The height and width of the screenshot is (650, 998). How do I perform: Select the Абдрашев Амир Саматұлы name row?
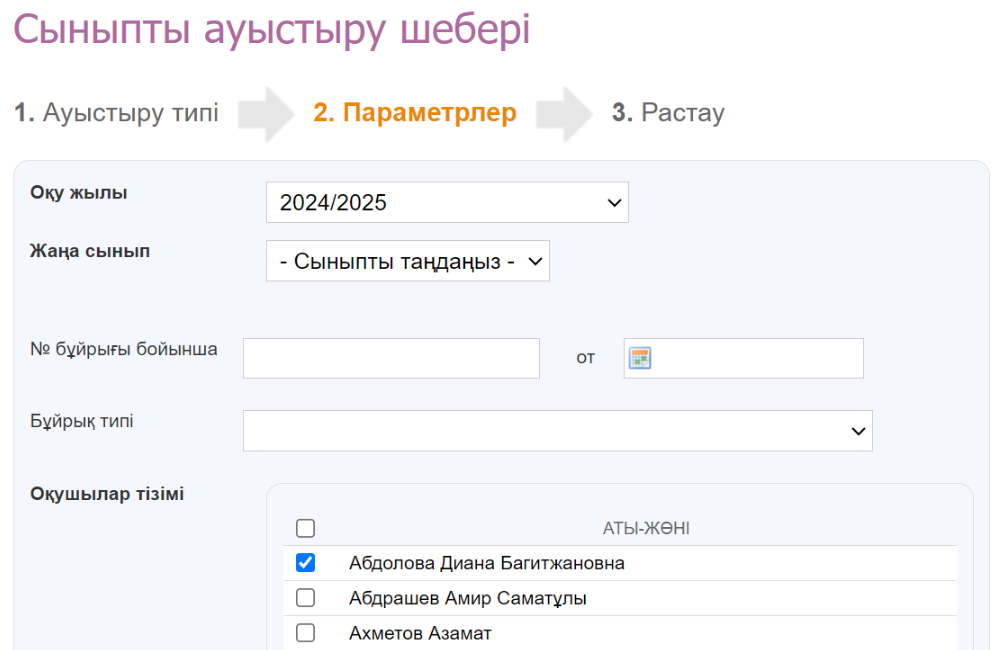click(x=467, y=598)
